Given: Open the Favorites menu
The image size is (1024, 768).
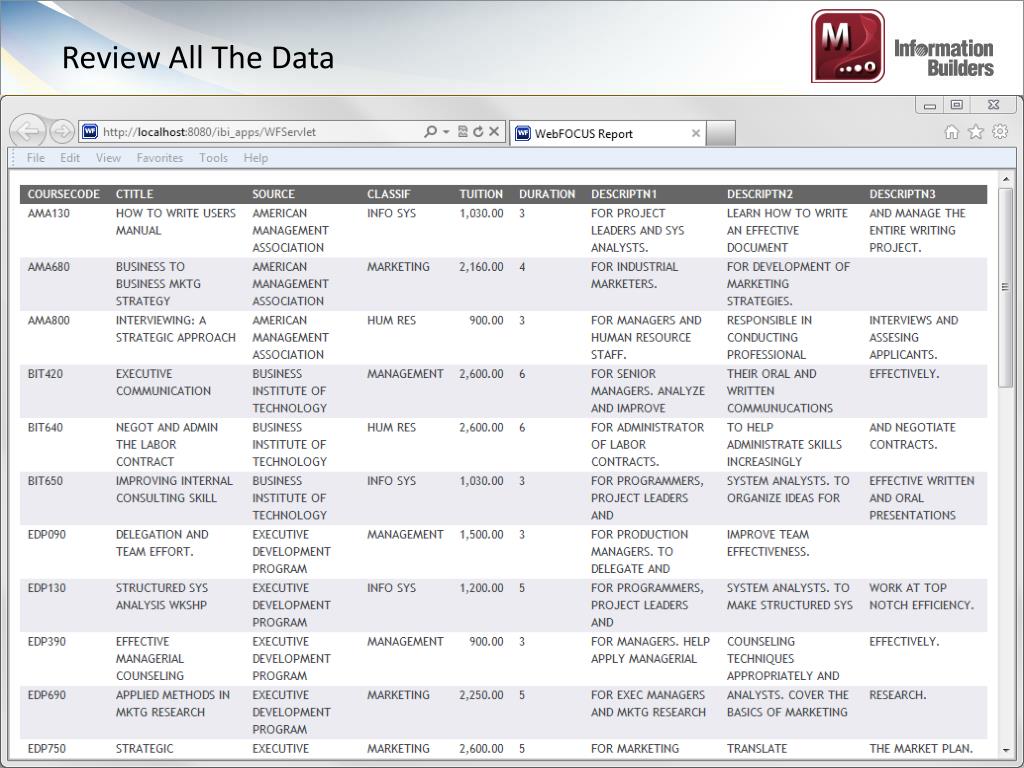Looking at the screenshot, I should pyautogui.click(x=160, y=158).
